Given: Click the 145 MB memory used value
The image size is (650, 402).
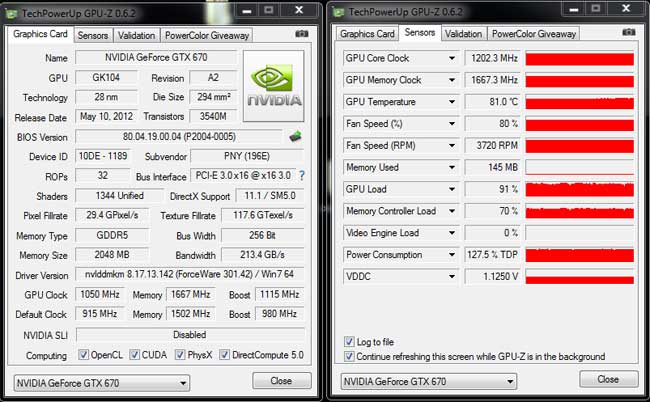Looking at the screenshot, I should pos(493,167).
